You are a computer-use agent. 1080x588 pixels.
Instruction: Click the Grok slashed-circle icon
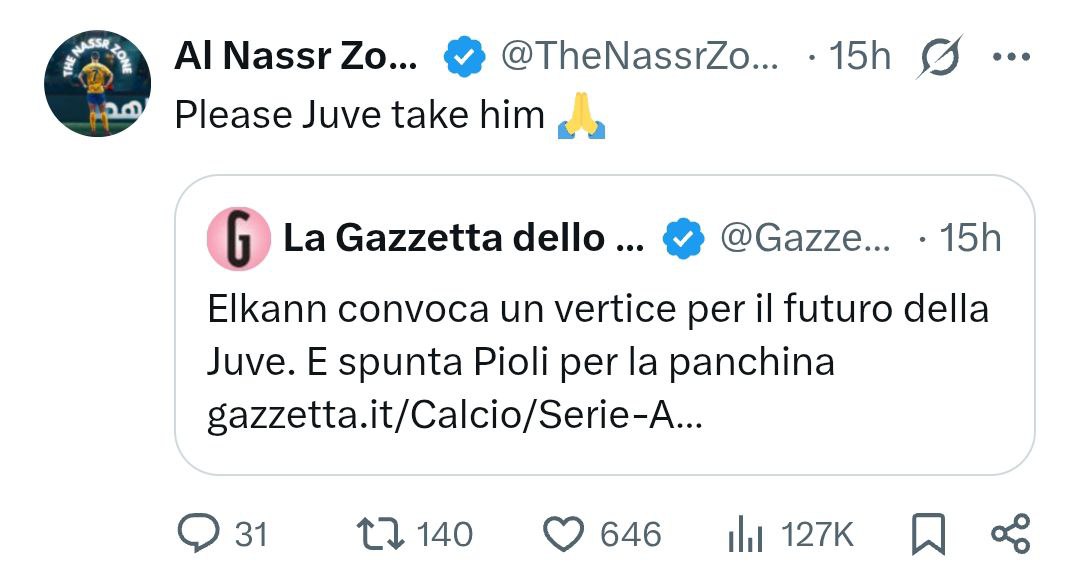click(938, 57)
